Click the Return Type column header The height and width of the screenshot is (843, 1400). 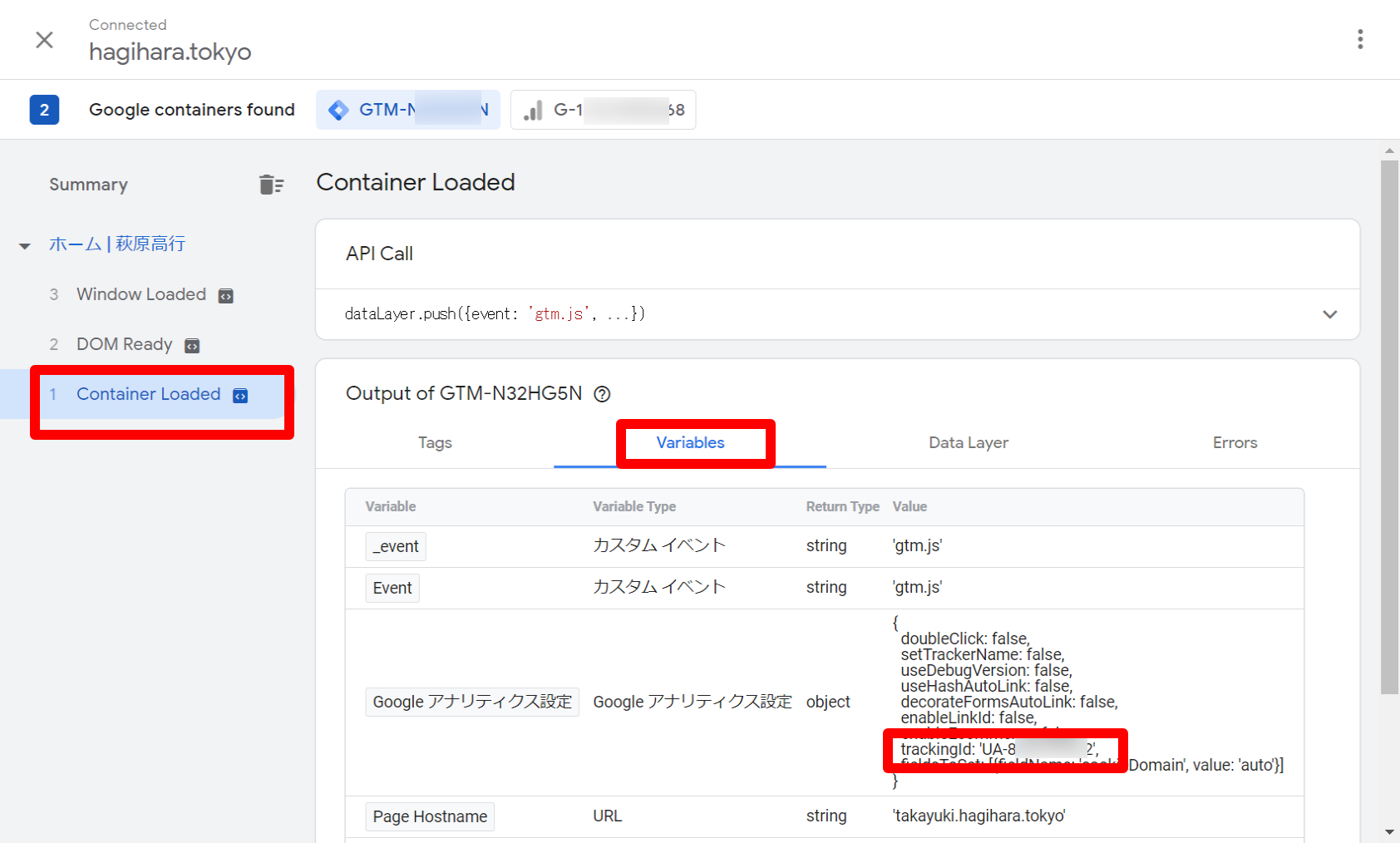click(843, 506)
